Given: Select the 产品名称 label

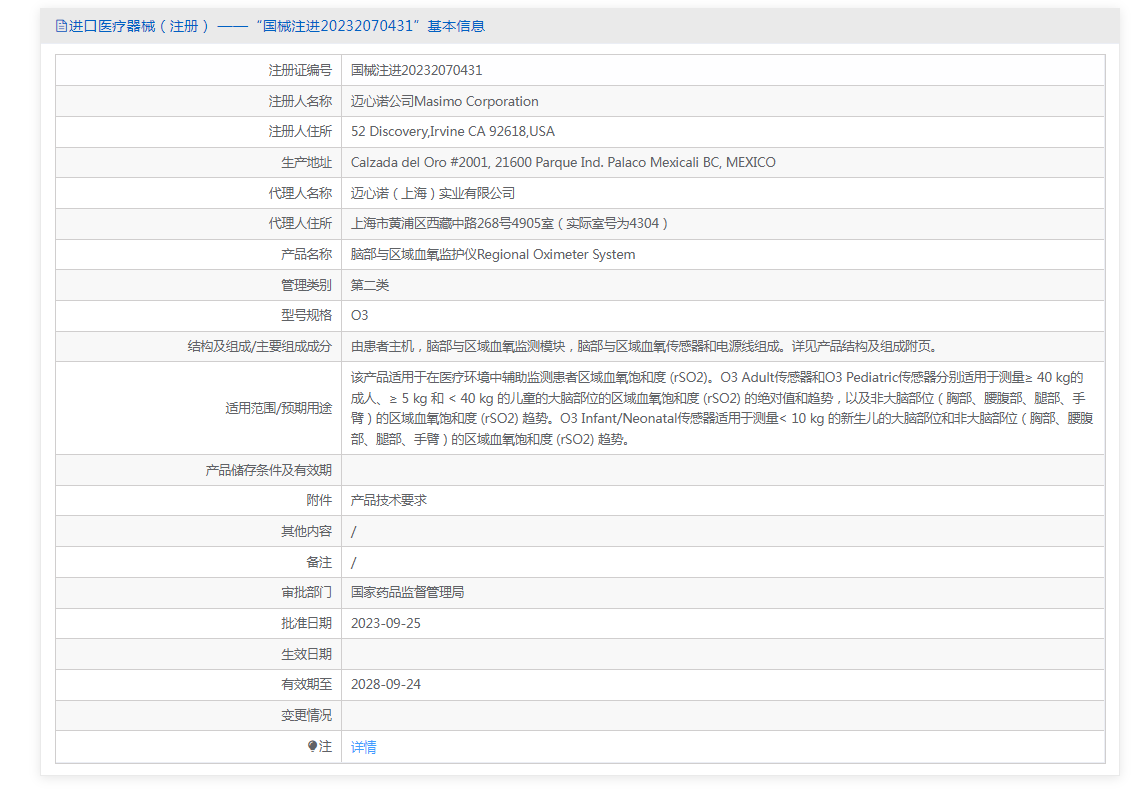Looking at the screenshot, I should coord(306,254).
